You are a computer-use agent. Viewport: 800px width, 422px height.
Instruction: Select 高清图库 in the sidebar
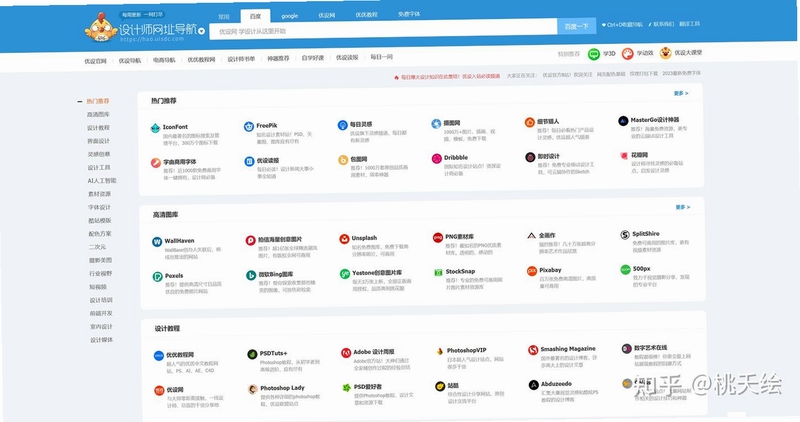coord(98,115)
